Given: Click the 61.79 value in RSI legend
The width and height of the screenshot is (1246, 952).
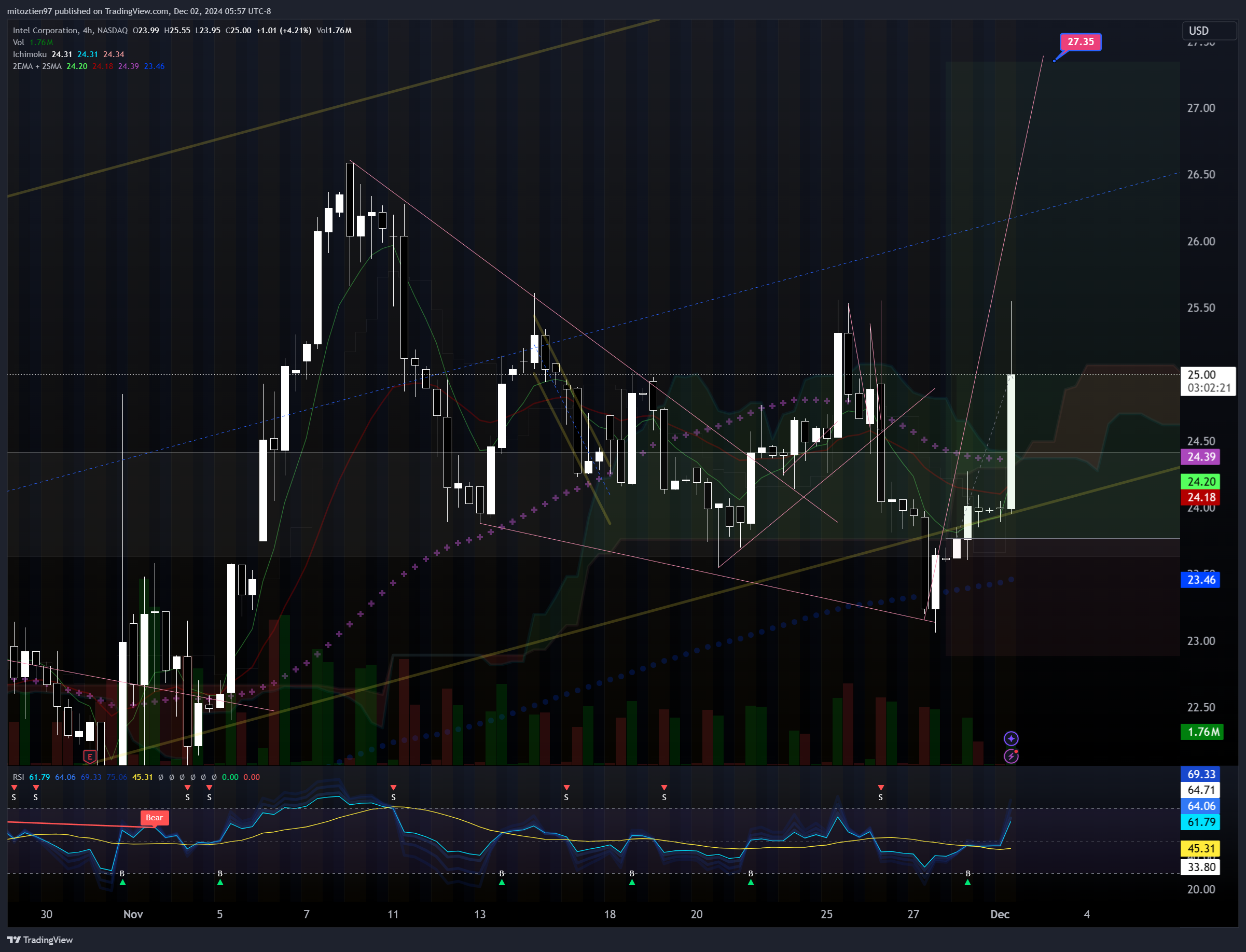Looking at the screenshot, I should pyautogui.click(x=39, y=777).
